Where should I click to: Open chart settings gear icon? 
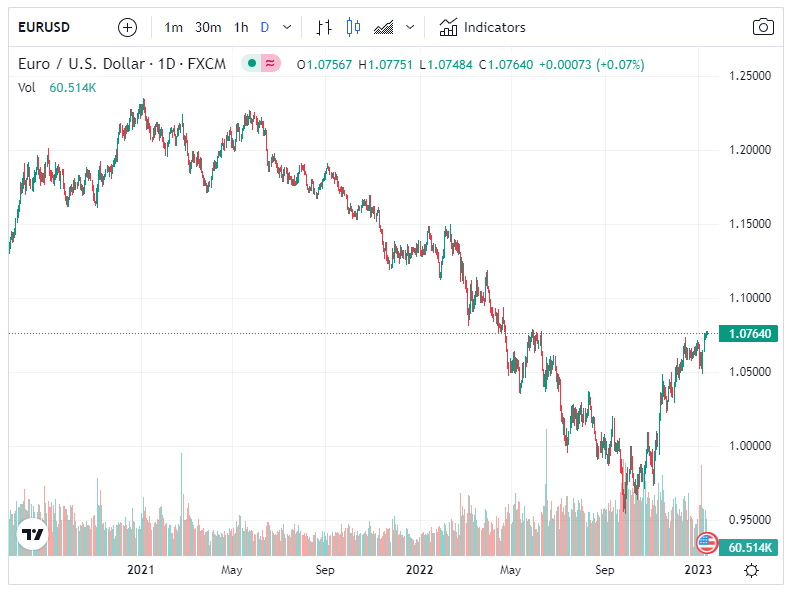pos(751,570)
